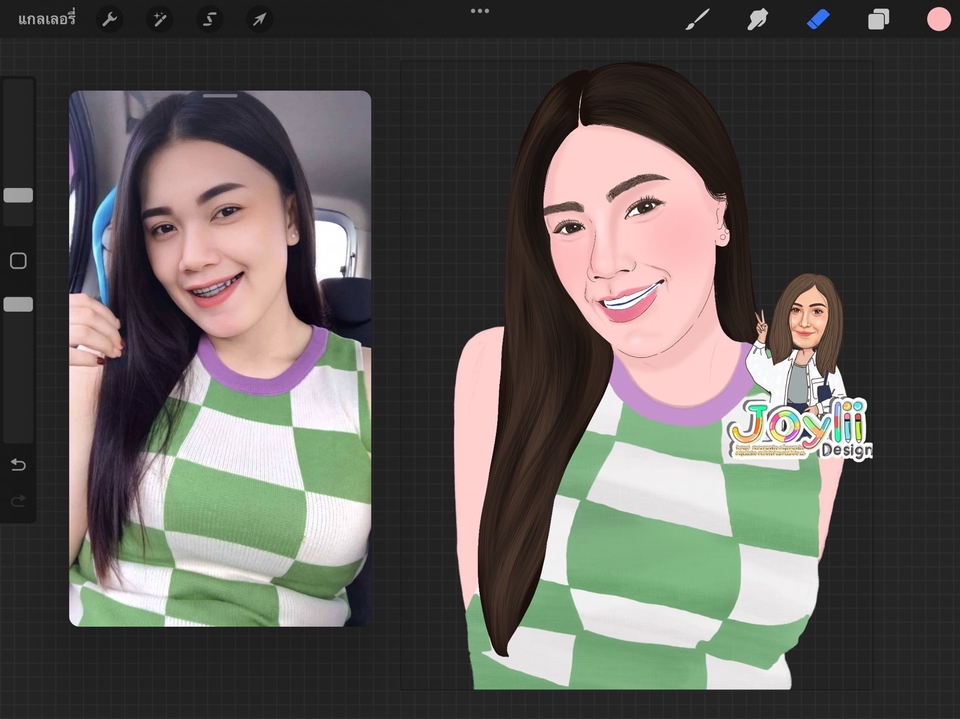The image size is (960, 719).
Task: Open the pink active color picker
Action: tap(938, 19)
